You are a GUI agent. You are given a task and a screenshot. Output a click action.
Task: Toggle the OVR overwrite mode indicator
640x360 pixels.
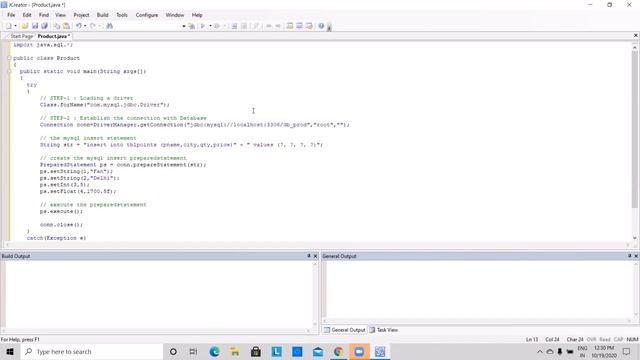591,340
